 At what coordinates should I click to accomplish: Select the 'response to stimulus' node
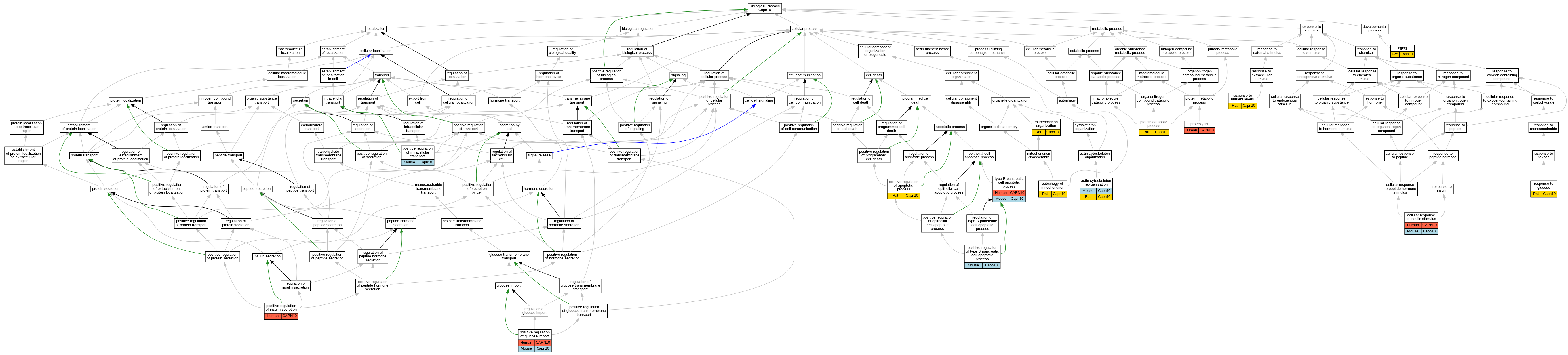tap(1310, 29)
